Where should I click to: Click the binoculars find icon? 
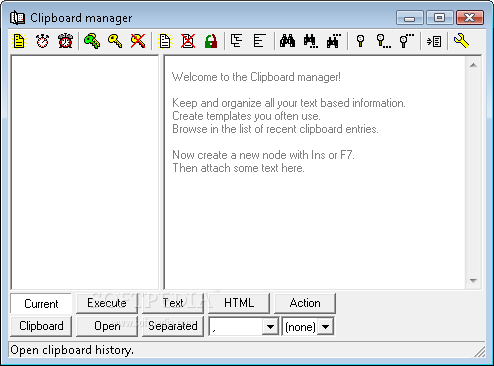287,41
